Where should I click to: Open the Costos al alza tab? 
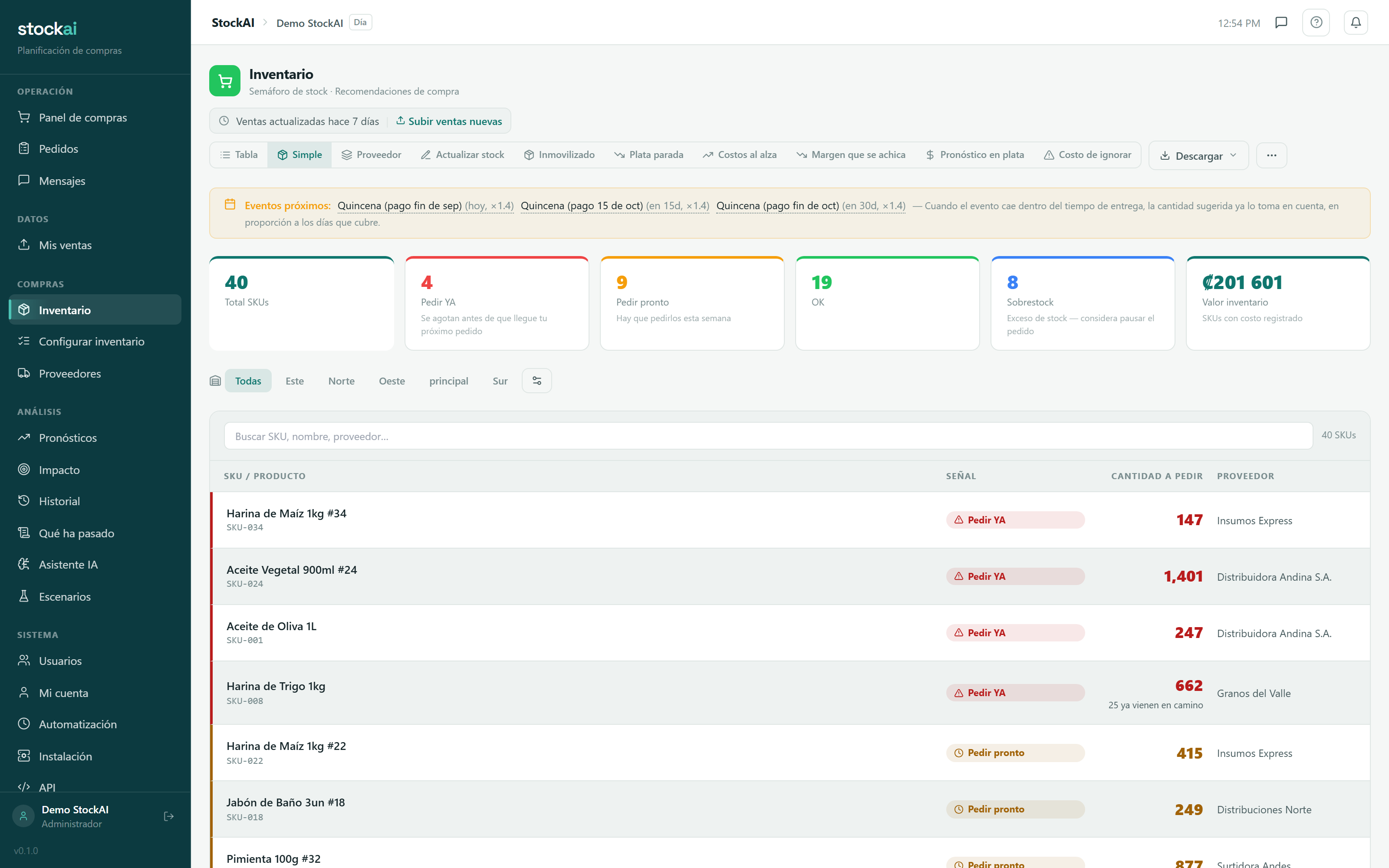pyautogui.click(x=740, y=155)
